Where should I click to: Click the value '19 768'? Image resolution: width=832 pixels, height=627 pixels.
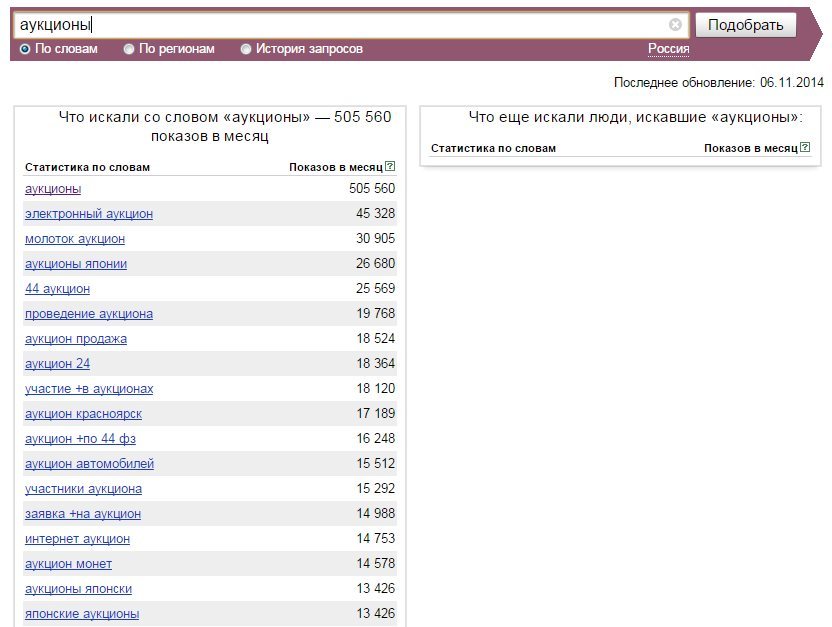[x=376, y=313]
